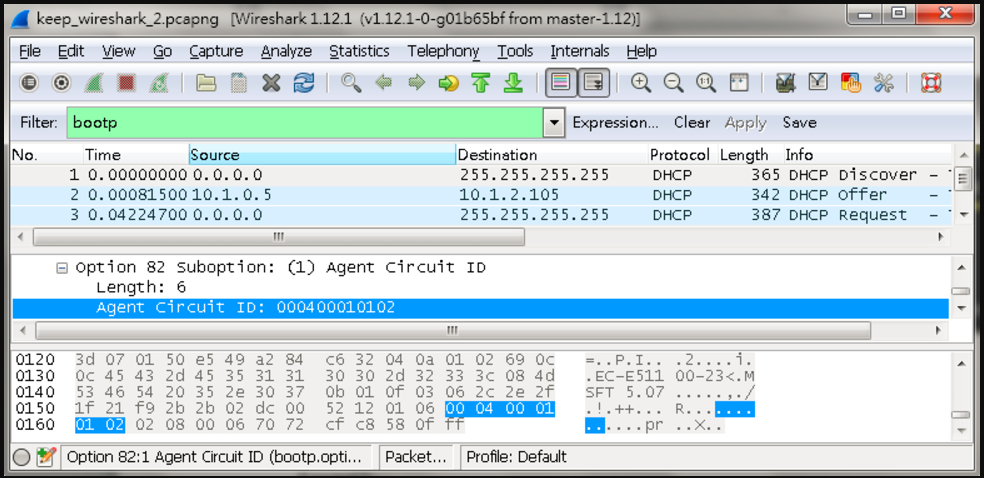Viewport: 984px width, 478px height.
Task: Click the hex dump offset 0150
Action: (x=35, y=409)
